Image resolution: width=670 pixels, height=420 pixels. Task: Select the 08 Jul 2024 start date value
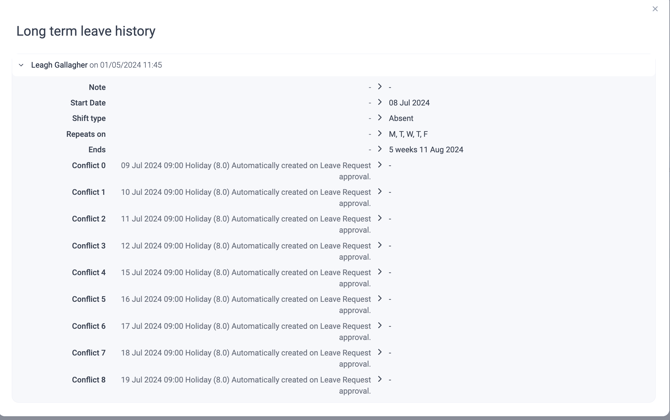pyautogui.click(x=409, y=103)
